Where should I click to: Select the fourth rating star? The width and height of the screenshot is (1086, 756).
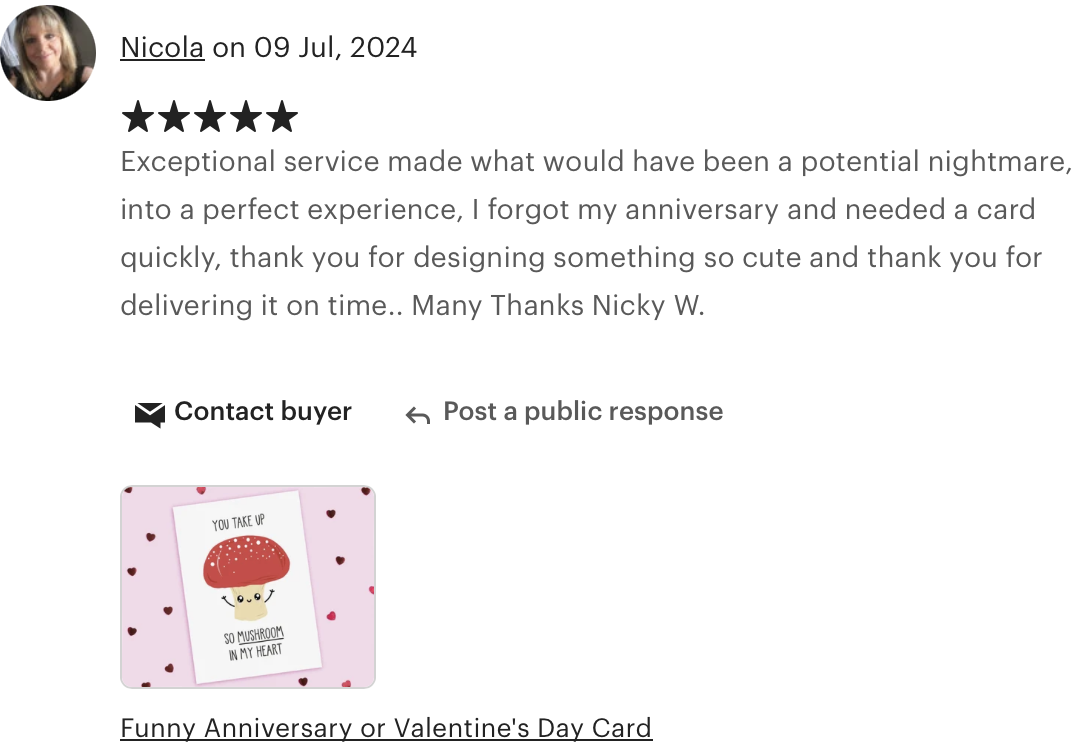(246, 116)
